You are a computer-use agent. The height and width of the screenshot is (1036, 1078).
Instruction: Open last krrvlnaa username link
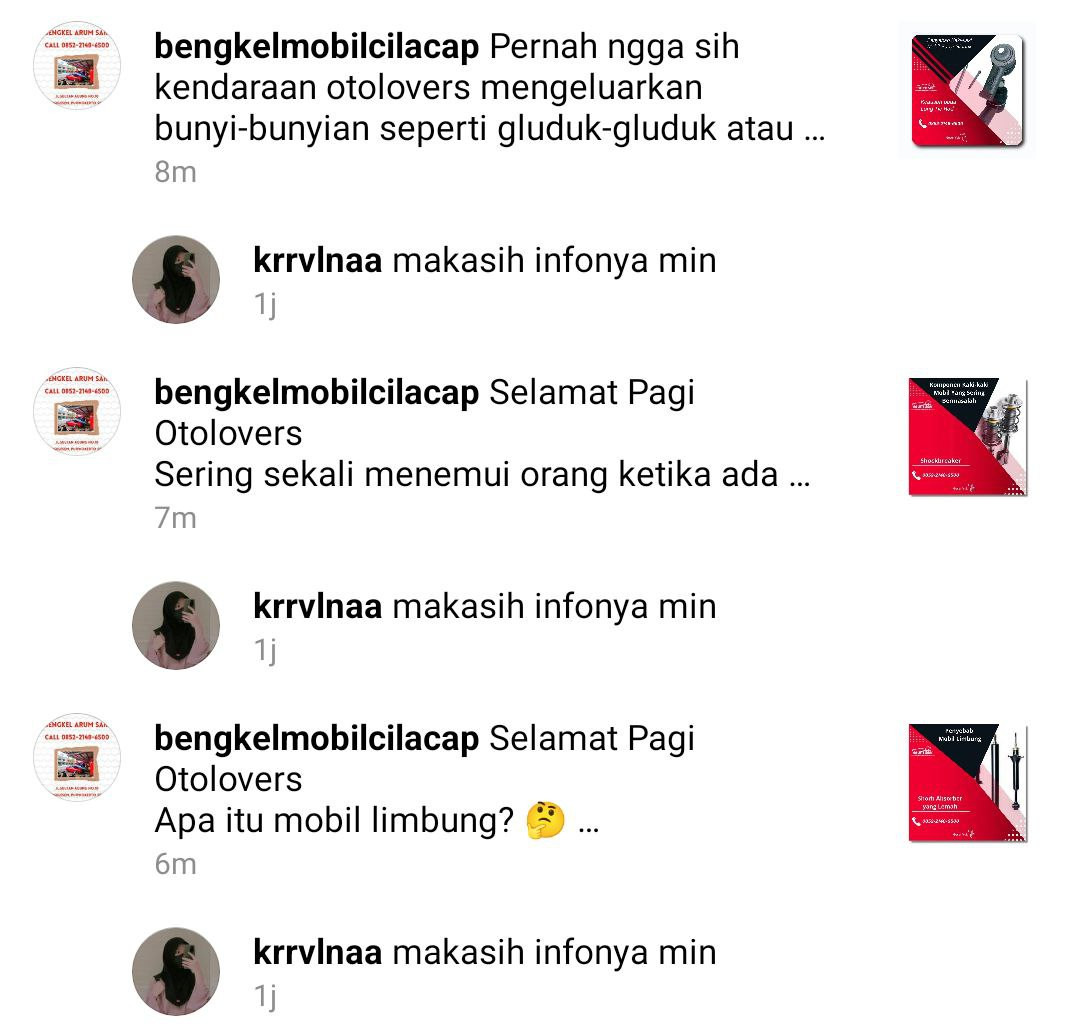click(318, 952)
